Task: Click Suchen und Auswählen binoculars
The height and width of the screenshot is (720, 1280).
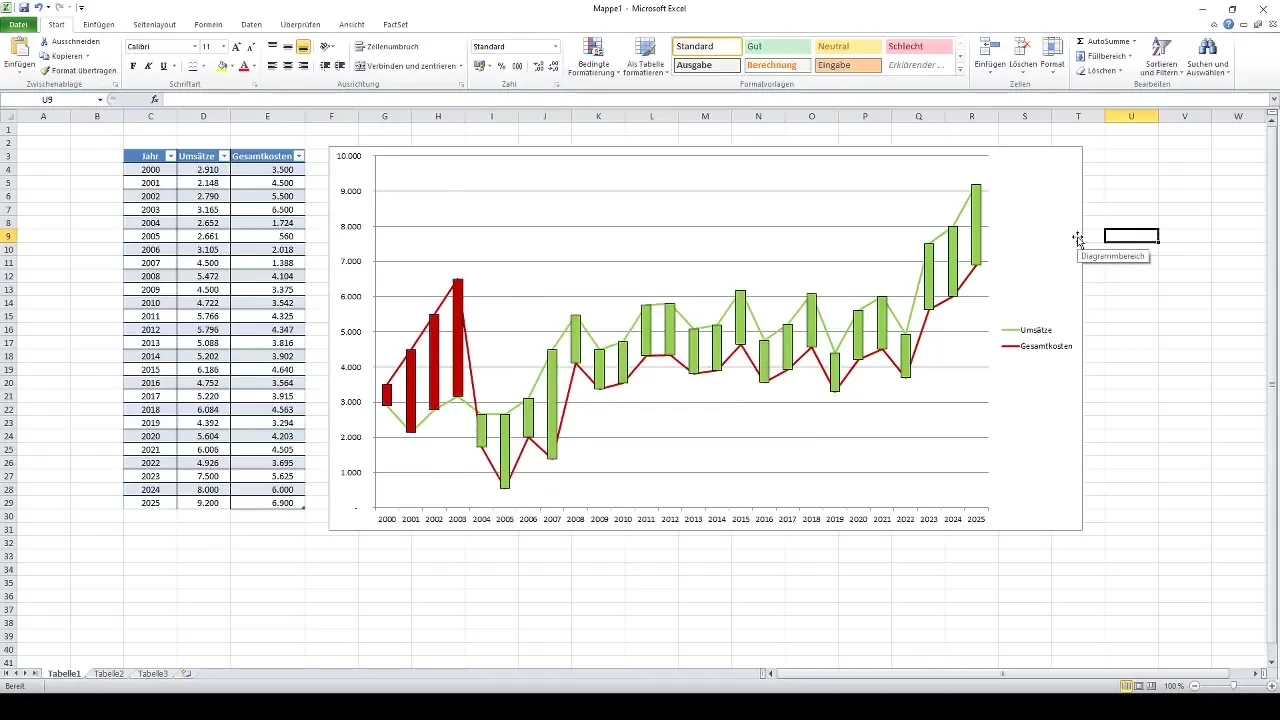Action: pyautogui.click(x=1208, y=48)
